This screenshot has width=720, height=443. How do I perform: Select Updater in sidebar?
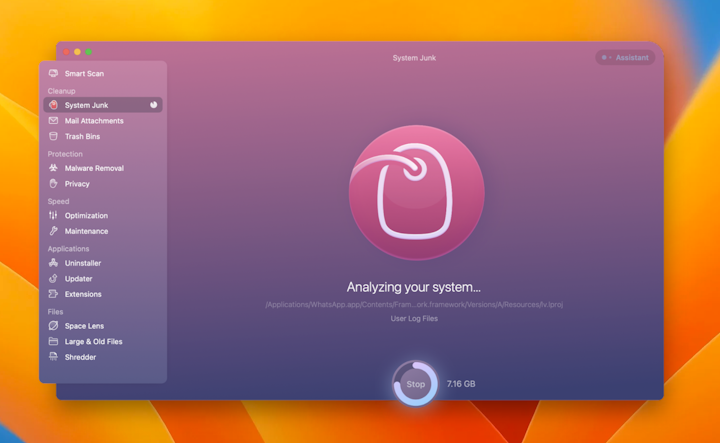click(x=103, y=279)
